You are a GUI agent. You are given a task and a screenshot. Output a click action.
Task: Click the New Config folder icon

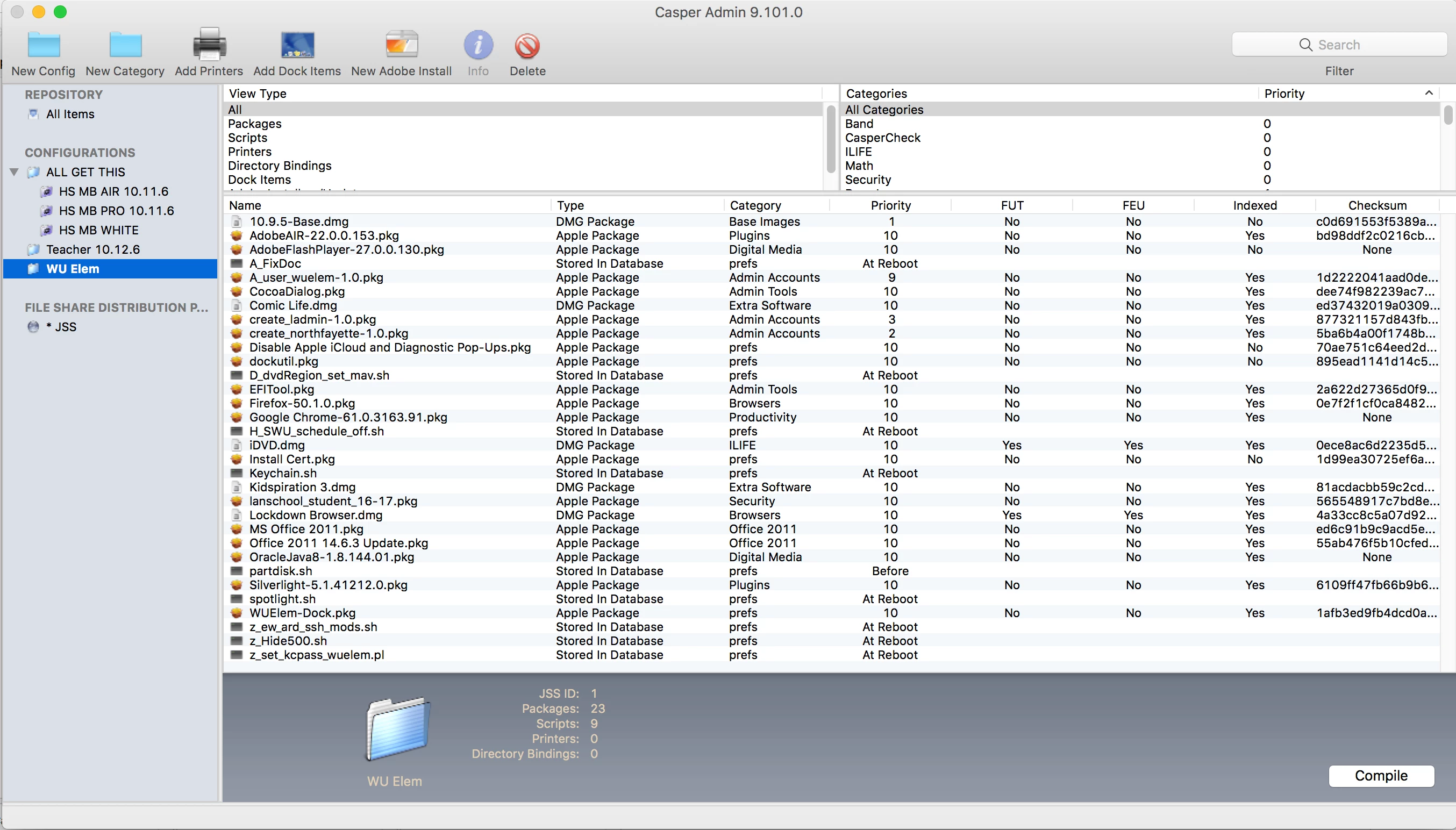point(44,46)
